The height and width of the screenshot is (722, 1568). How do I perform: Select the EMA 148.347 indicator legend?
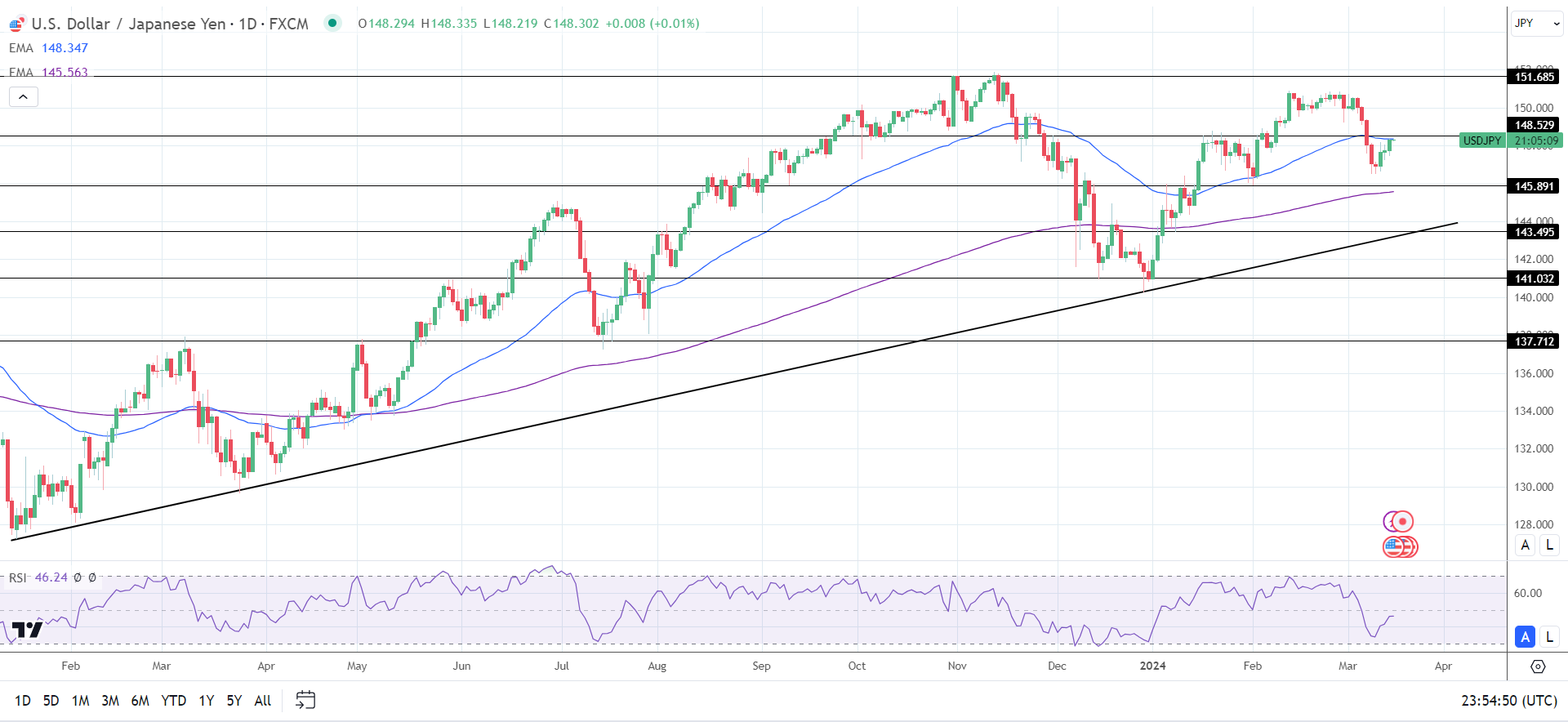point(48,48)
